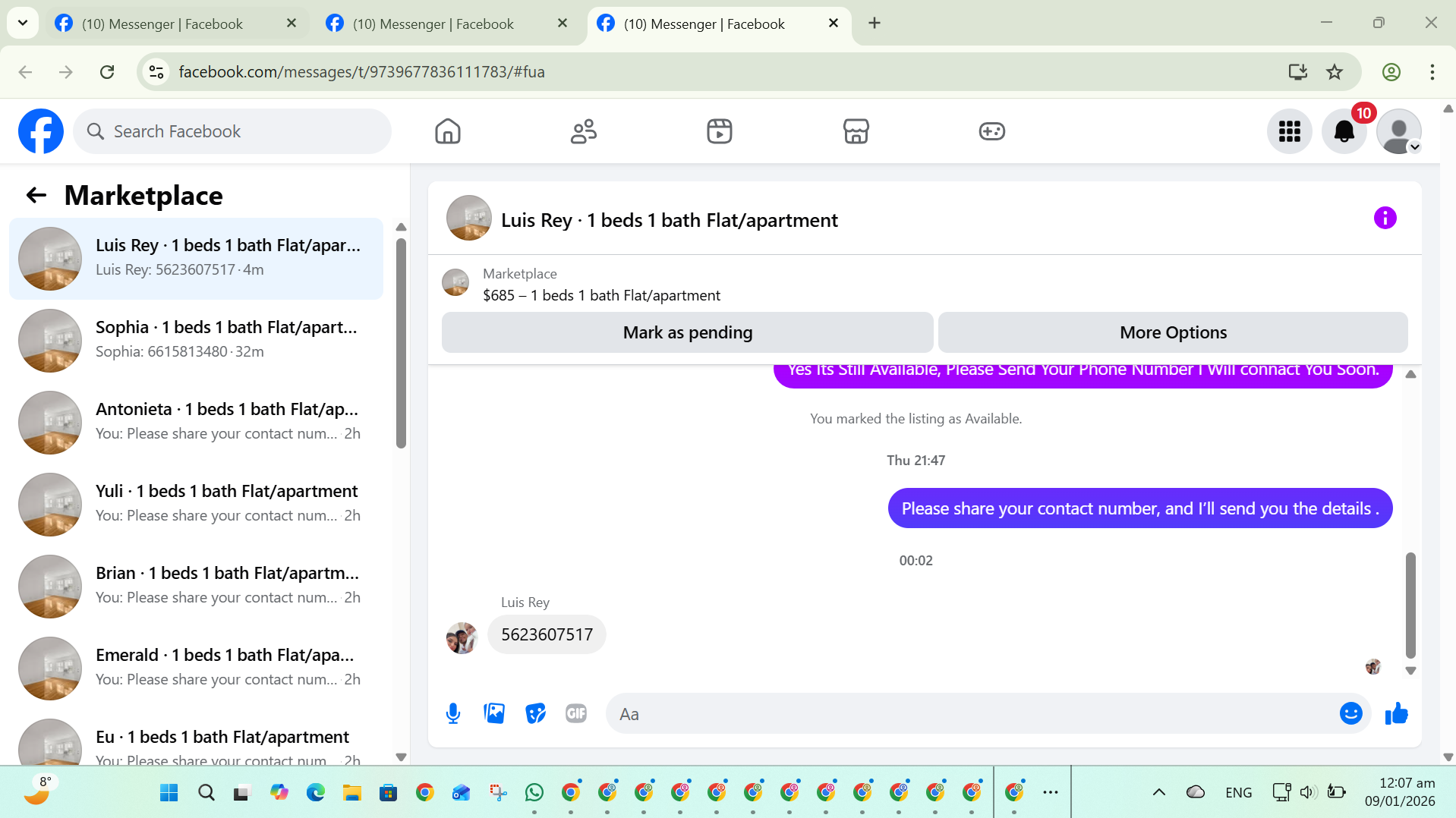The image size is (1456, 818).
Task: Open the Facebook Home feed icon
Action: pyautogui.click(x=448, y=131)
